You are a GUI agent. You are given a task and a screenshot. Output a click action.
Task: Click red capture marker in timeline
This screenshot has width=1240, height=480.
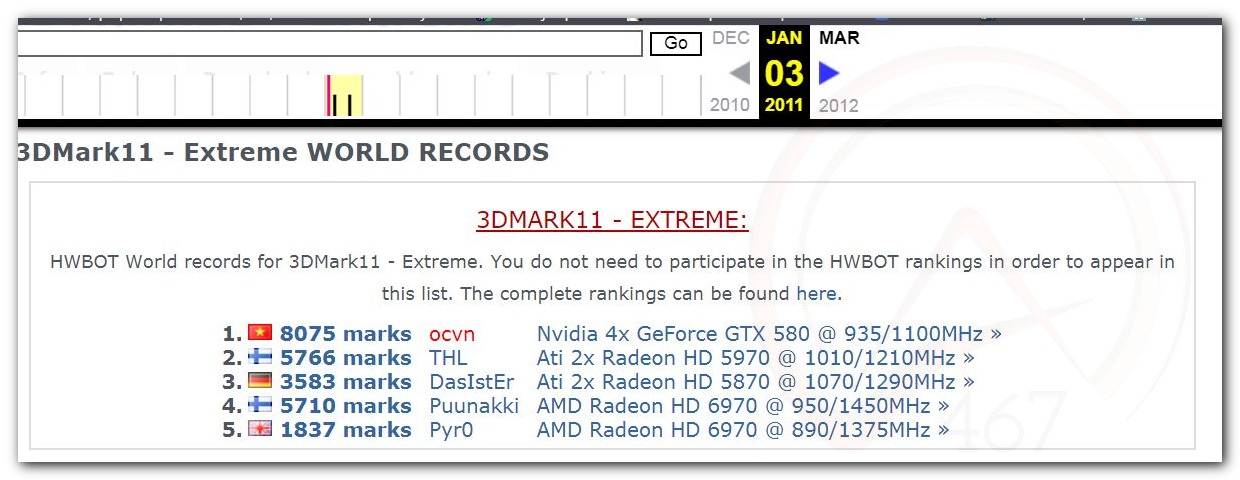(327, 96)
